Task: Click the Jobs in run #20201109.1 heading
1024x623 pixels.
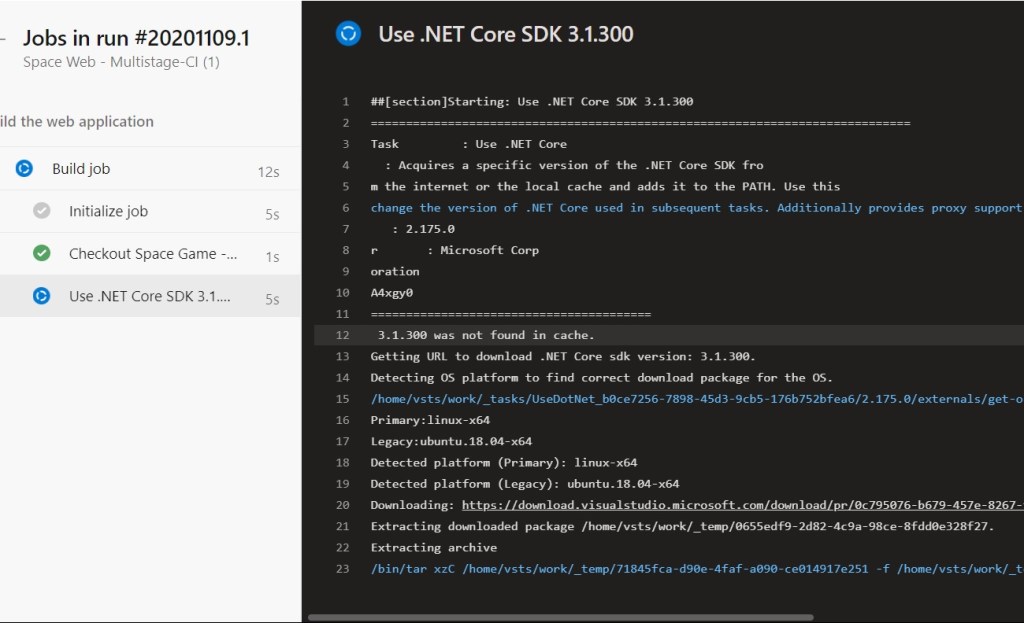Action: click(136, 38)
